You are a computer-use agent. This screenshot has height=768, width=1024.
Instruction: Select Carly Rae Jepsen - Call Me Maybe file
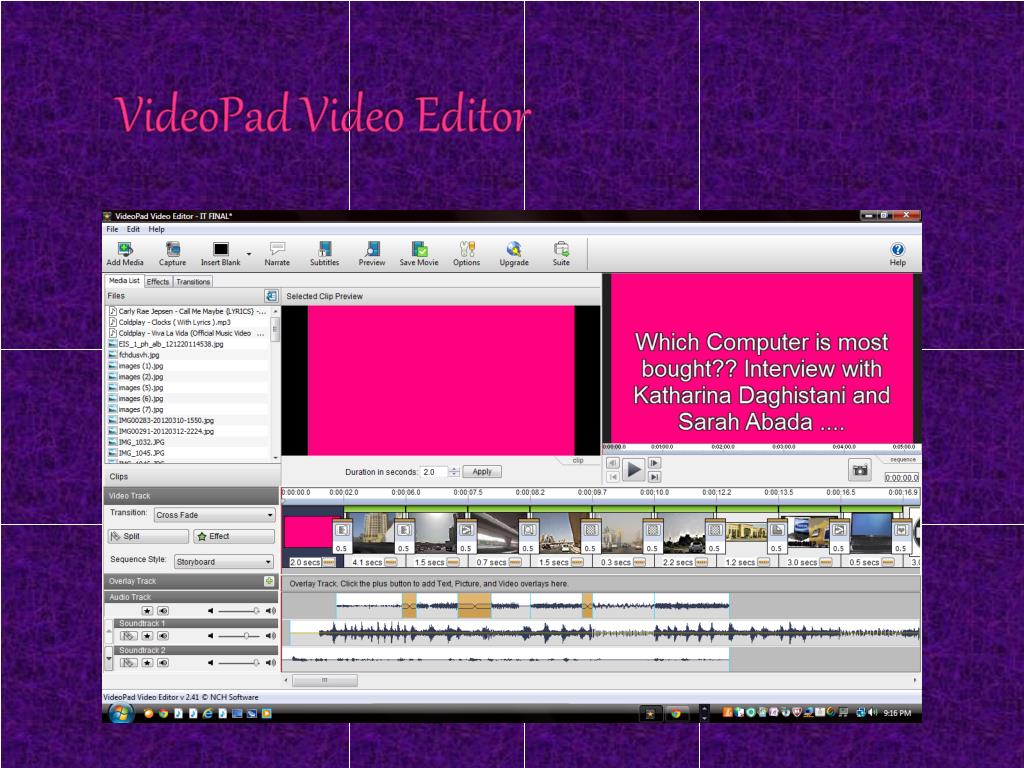pyautogui.click(x=187, y=311)
